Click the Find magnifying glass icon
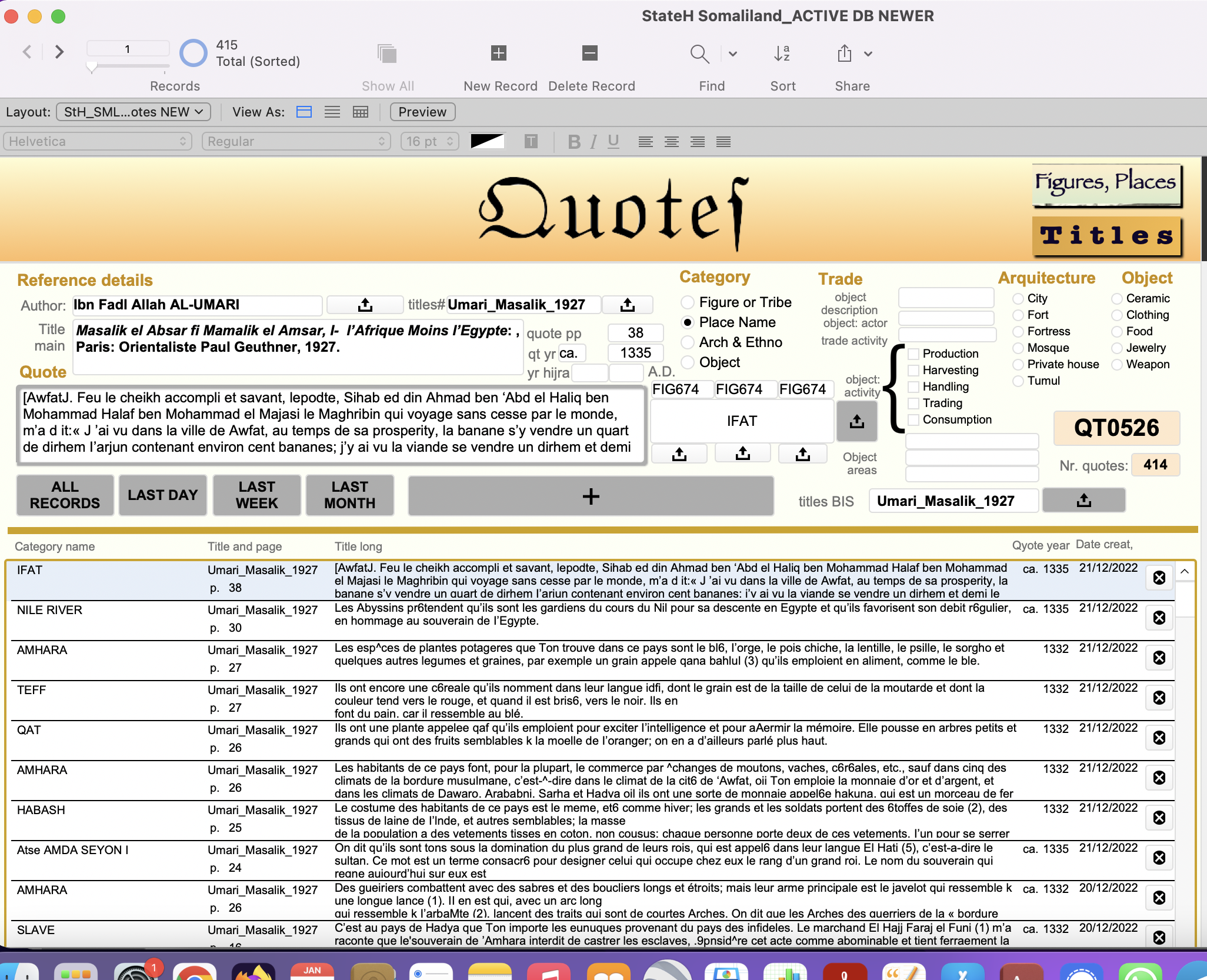1207x980 pixels. pyautogui.click(x=699, y=54)
